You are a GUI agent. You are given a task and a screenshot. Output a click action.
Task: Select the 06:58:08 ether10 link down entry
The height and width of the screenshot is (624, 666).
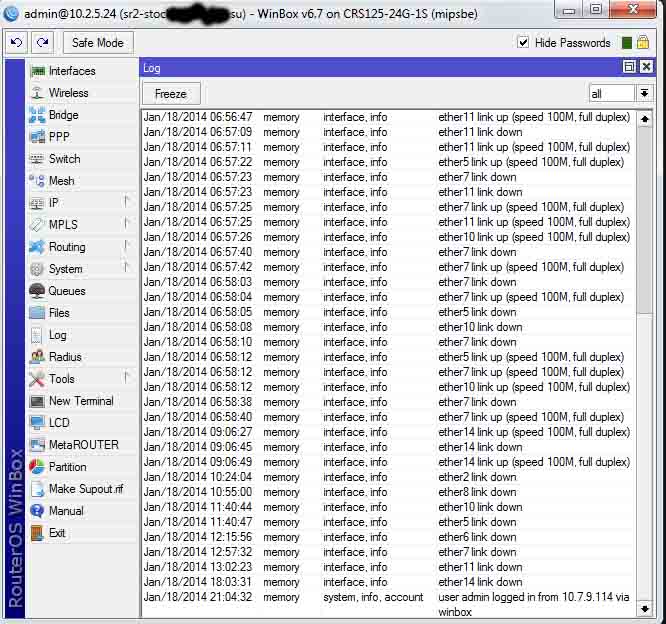point(387,327)
